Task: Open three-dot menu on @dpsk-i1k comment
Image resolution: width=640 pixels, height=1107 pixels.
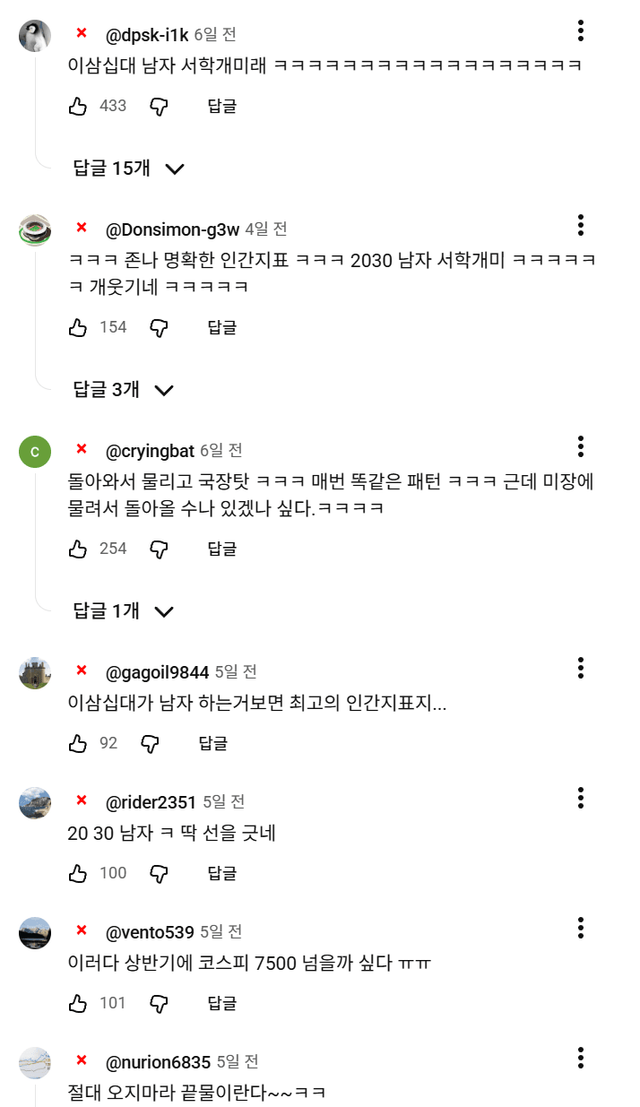Action: click(x=580, y=31)
